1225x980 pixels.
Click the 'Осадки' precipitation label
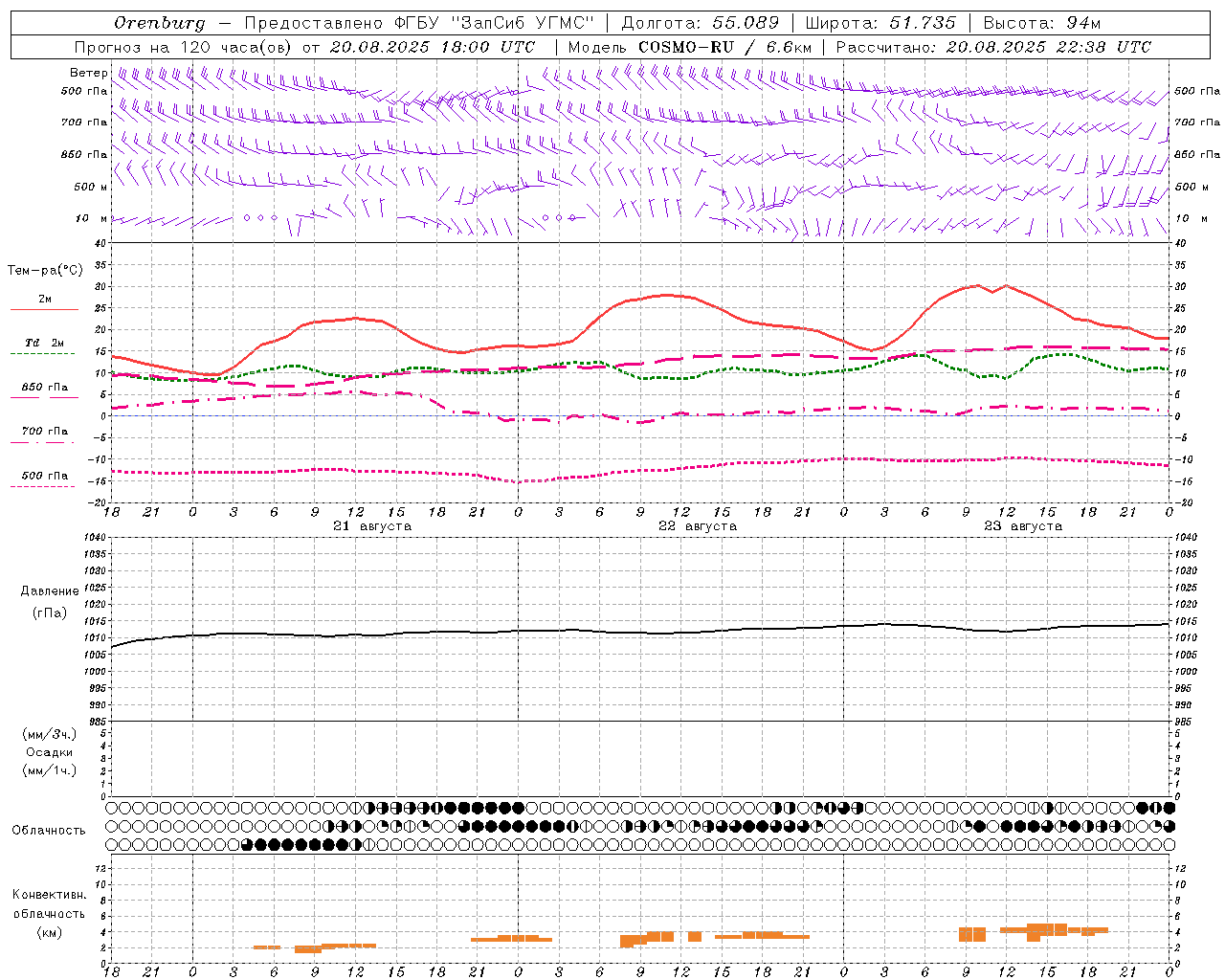(50, 752)
